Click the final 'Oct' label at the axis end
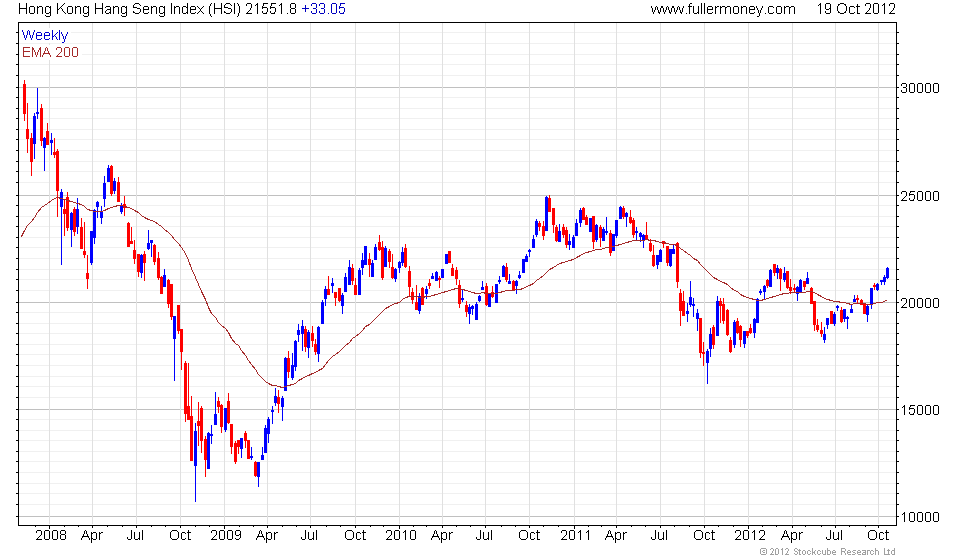This screenshot has height=560, width=980. (879, 536)
